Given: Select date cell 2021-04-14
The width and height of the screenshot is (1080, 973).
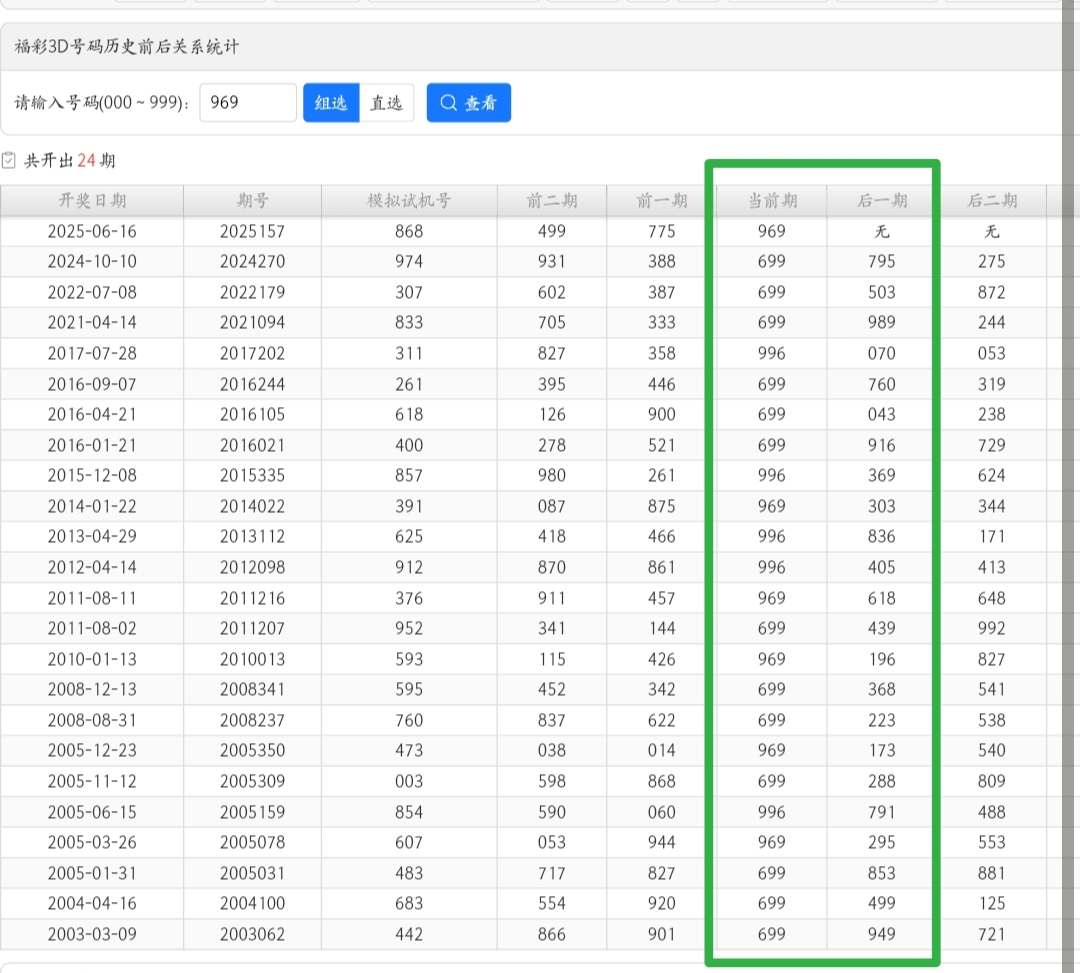Looking at the screenshot, I should tap(92, 322).
